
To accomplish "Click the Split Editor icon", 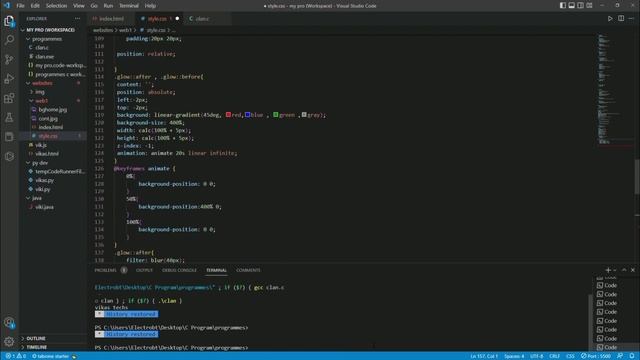I will click(x=621, y=18).
